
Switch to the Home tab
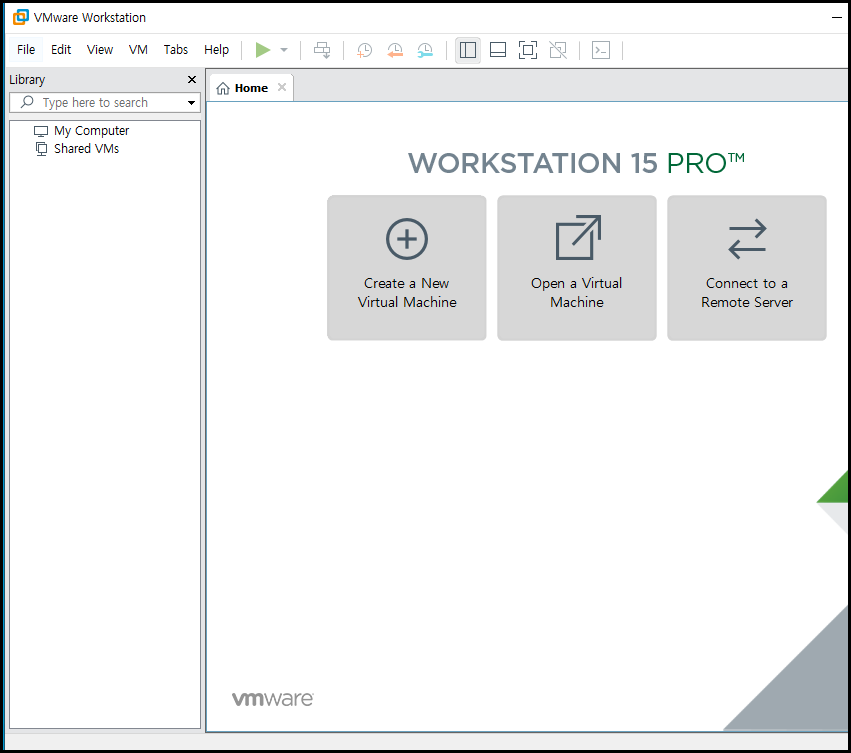[x=251, y=88]
